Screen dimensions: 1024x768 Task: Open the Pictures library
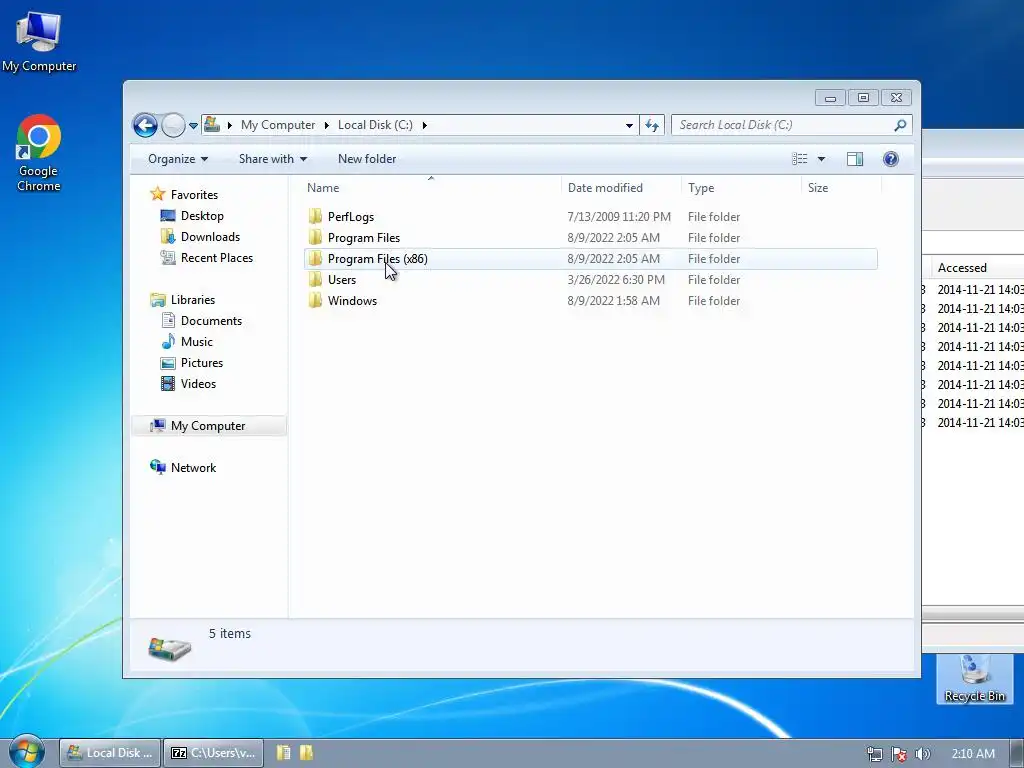pos(202,362)
